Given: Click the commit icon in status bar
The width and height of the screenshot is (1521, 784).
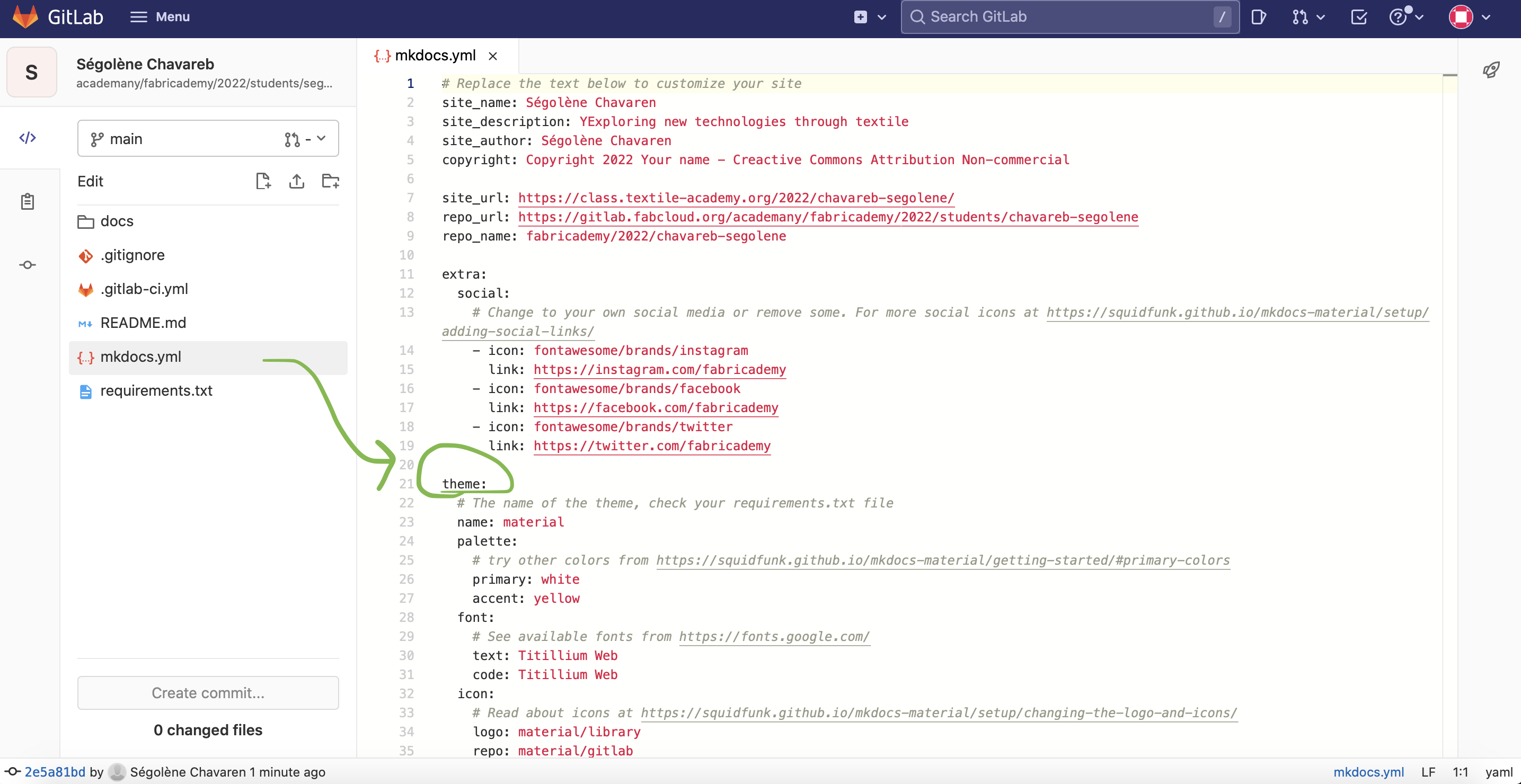Looking at the screenshot, I should [x=12, y=772].
